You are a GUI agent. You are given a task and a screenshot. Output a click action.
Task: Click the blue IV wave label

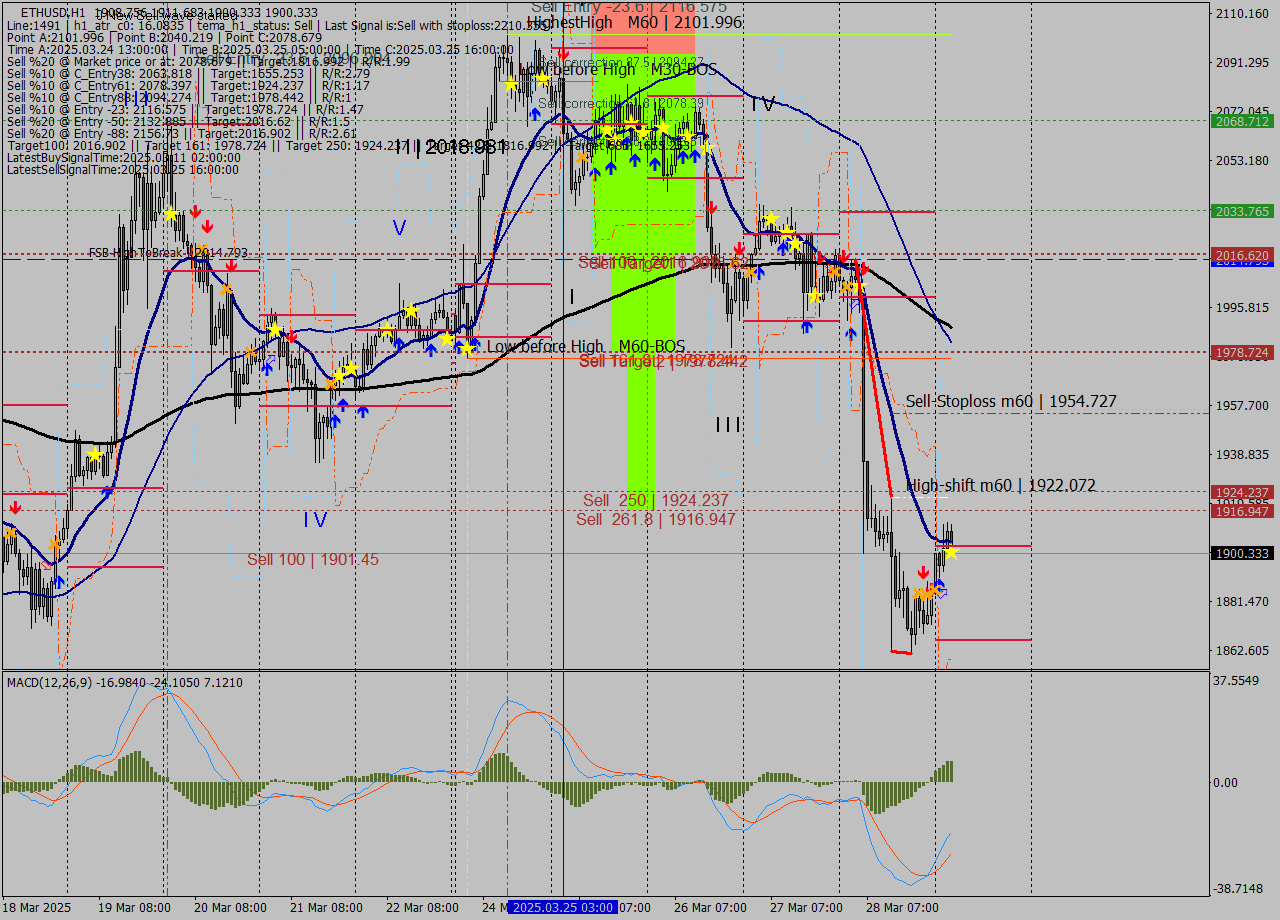[x=315, y=520]
